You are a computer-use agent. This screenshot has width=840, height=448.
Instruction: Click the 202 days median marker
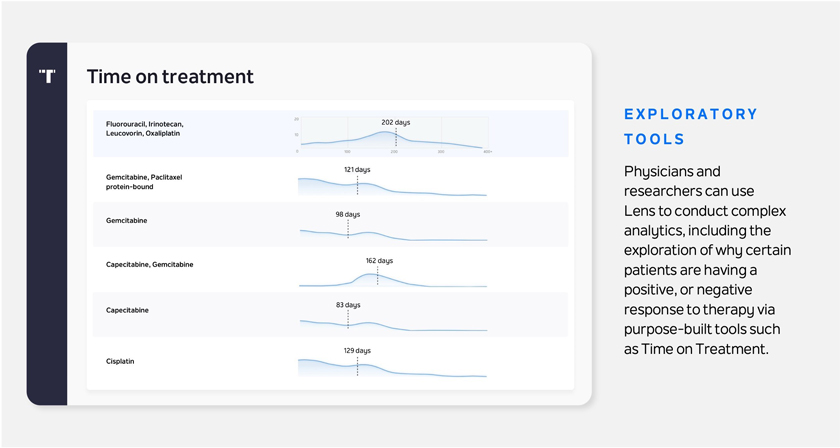396,123
